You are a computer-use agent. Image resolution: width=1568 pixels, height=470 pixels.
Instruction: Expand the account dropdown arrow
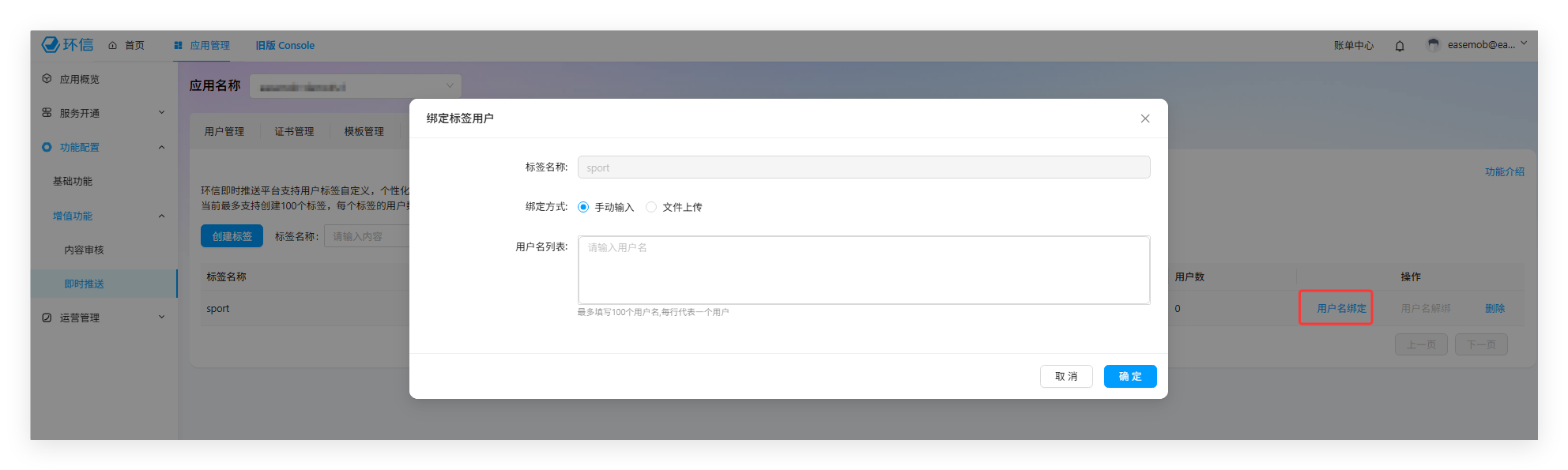coord(1524,43)
